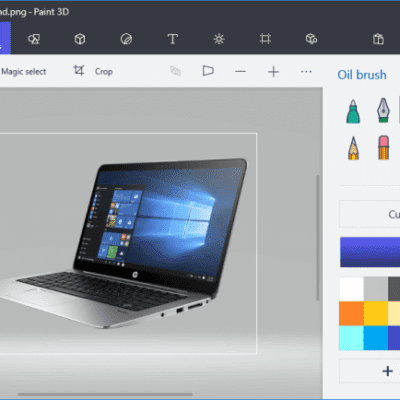Pick the indigo color swatch
The height and width of the screenshot is (400, 400).
click(394, 338)
